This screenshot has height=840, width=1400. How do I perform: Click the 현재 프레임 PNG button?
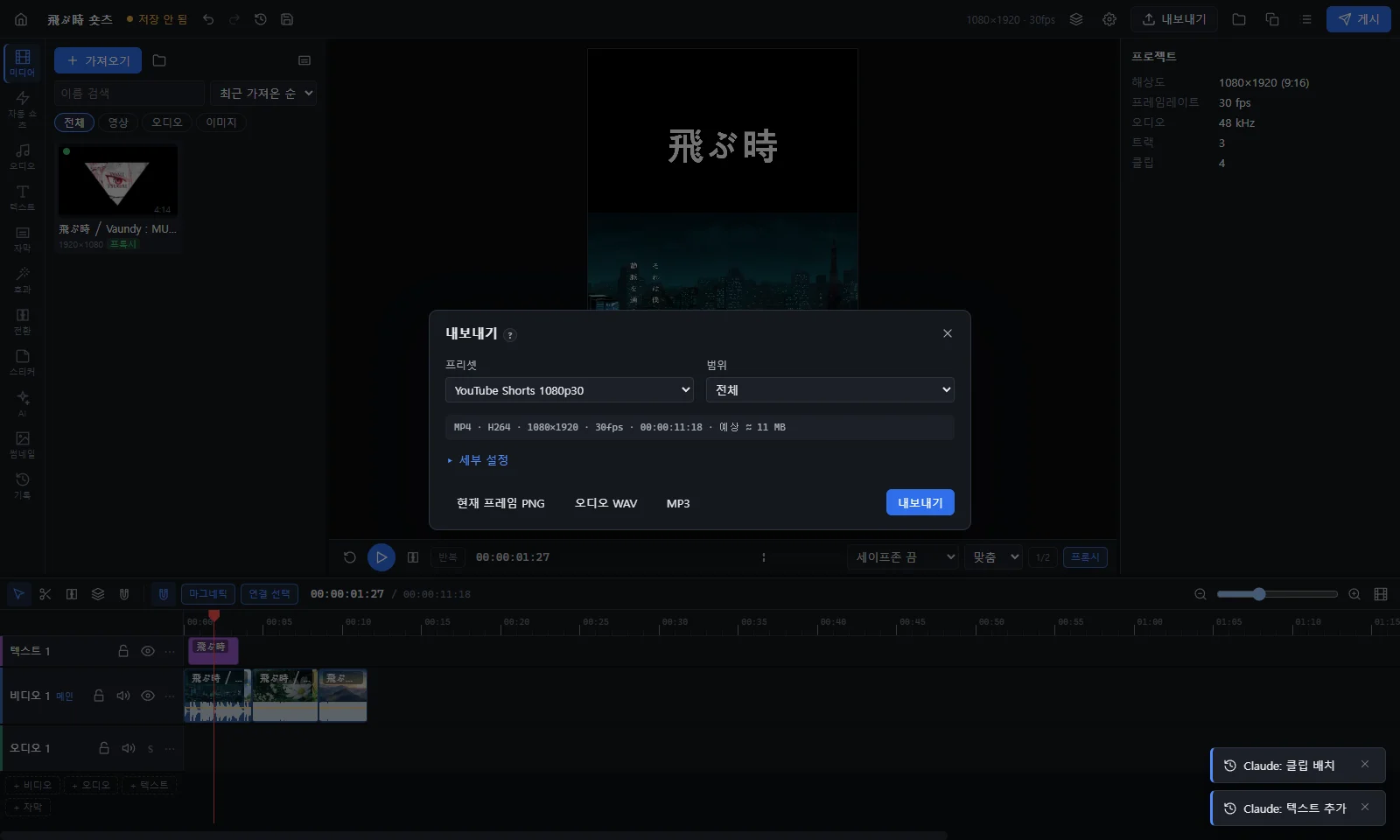tap(500, 503)
